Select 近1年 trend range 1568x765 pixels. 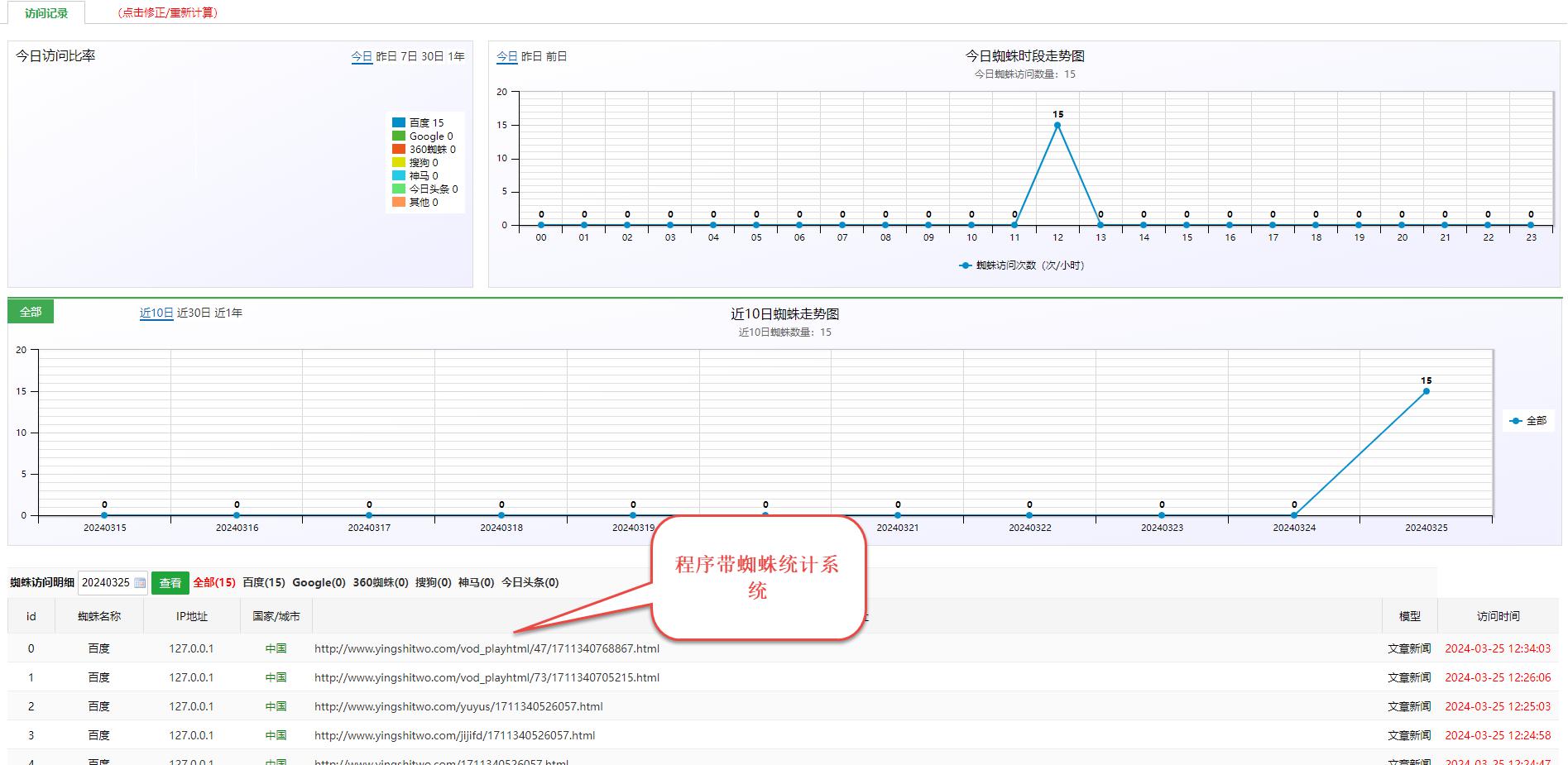click(228, 313)
